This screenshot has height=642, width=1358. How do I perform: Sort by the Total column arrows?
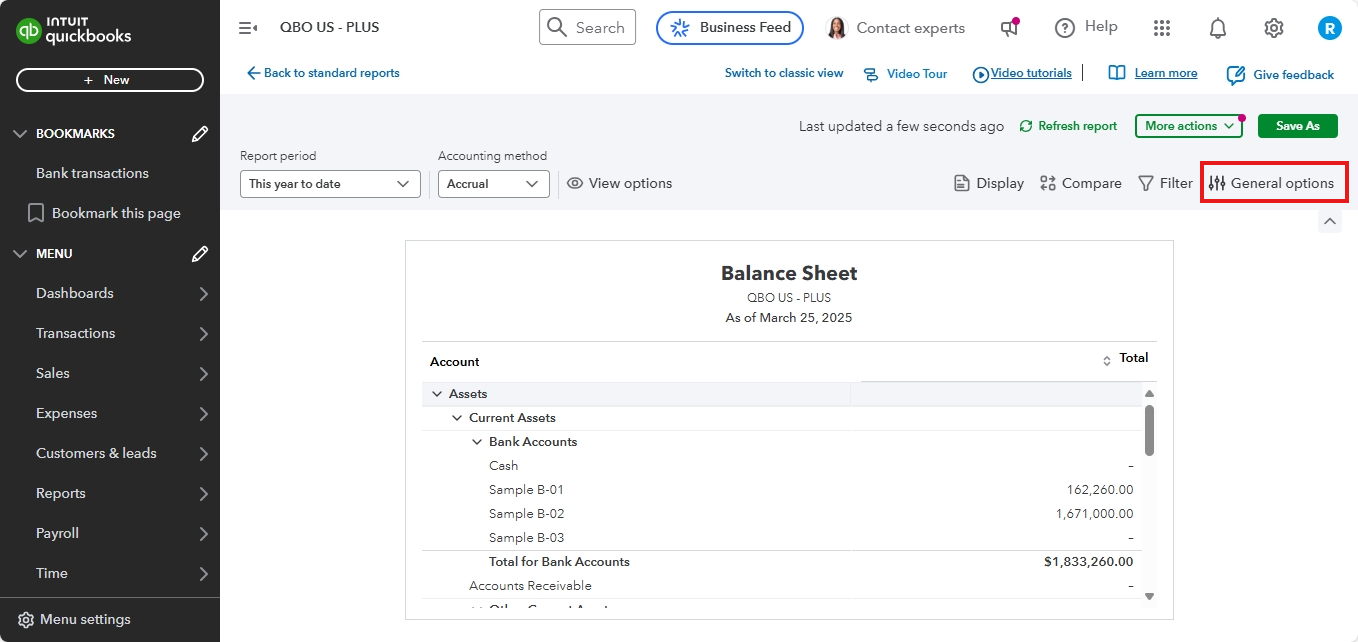click(1107, 361)
